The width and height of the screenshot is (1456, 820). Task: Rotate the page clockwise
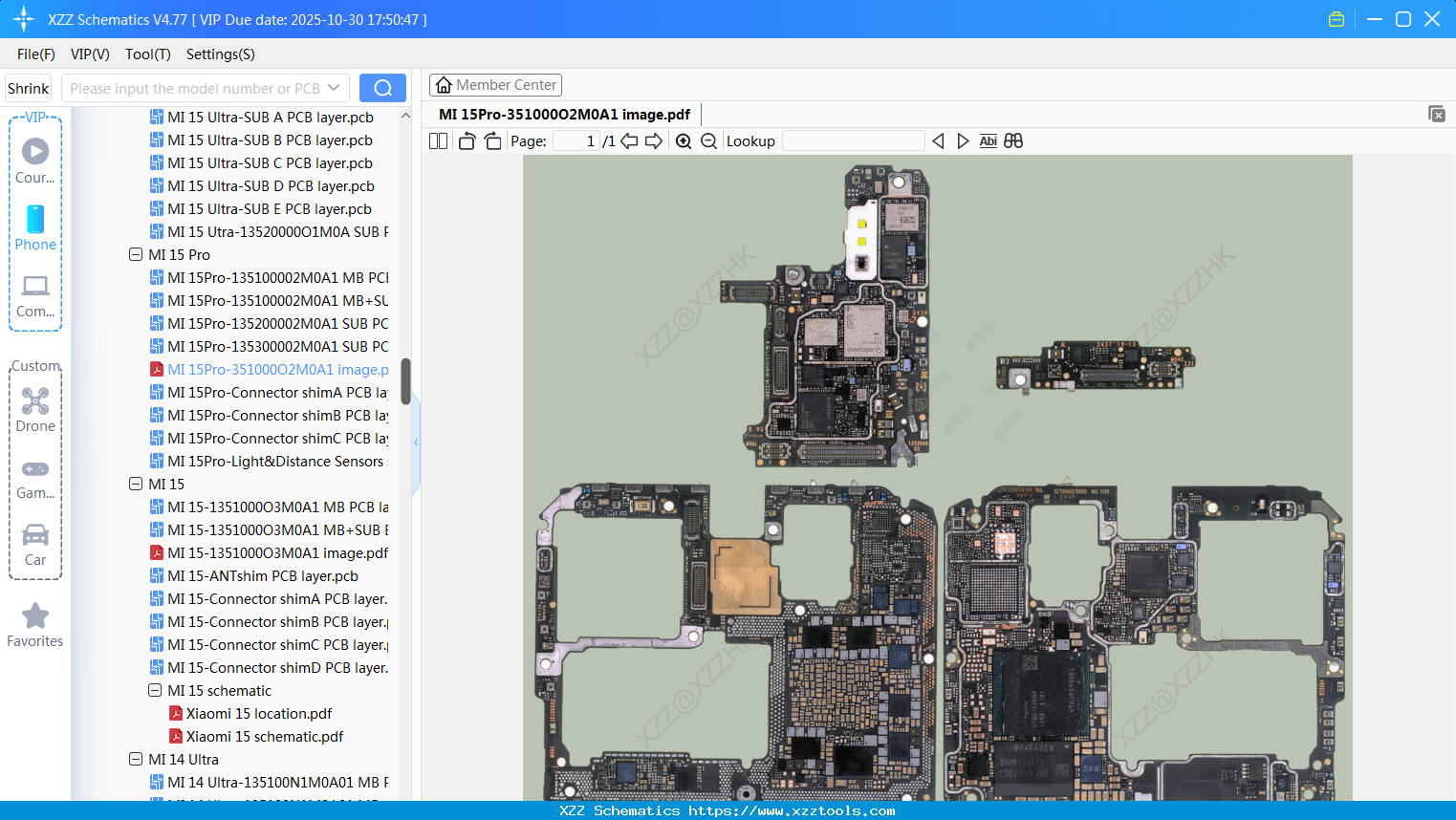492,140
